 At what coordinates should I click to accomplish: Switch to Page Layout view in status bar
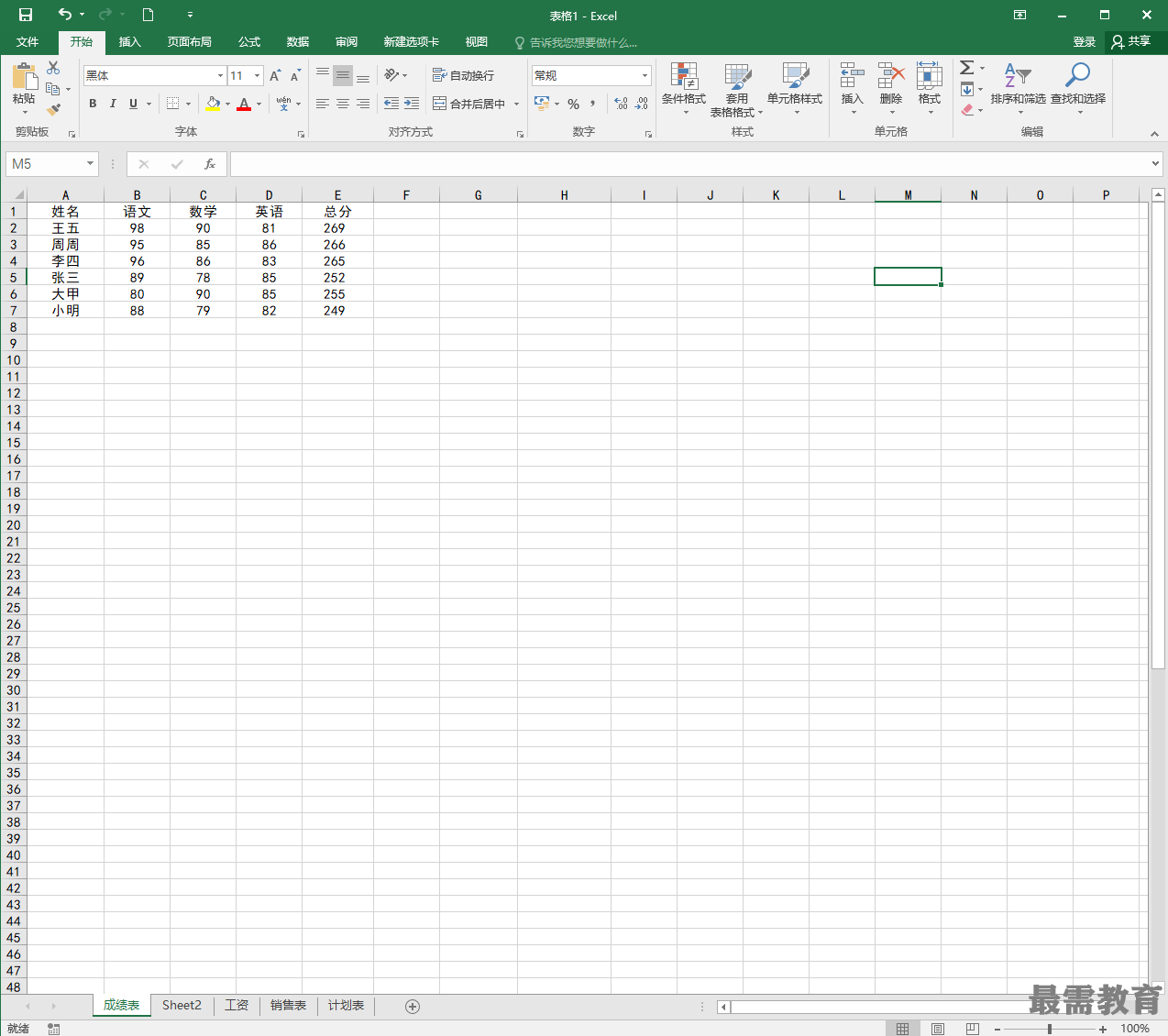pos(937,1029)
